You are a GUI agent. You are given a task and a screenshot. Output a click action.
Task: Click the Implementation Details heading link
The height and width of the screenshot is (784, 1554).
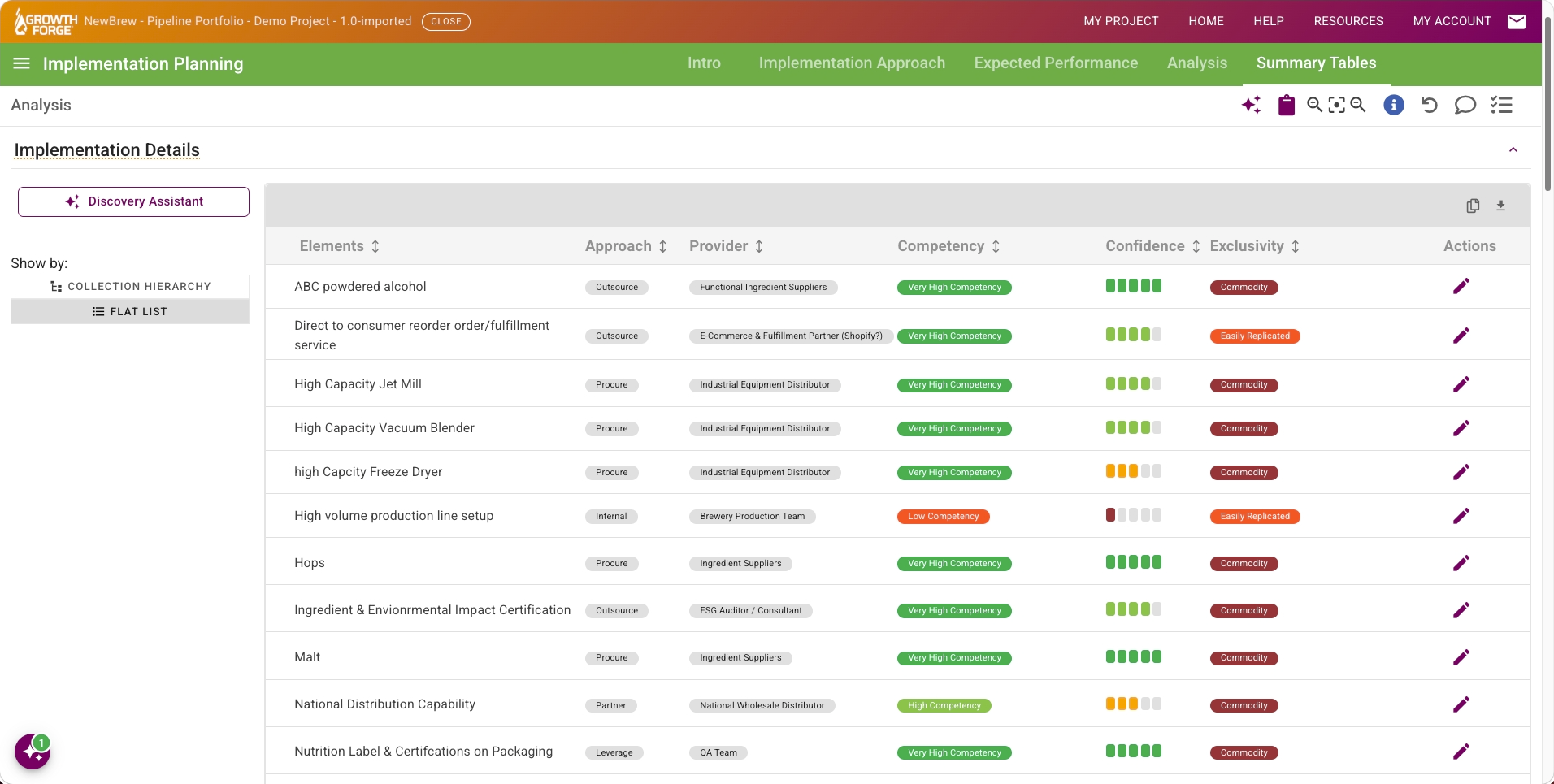pos(106,150)
